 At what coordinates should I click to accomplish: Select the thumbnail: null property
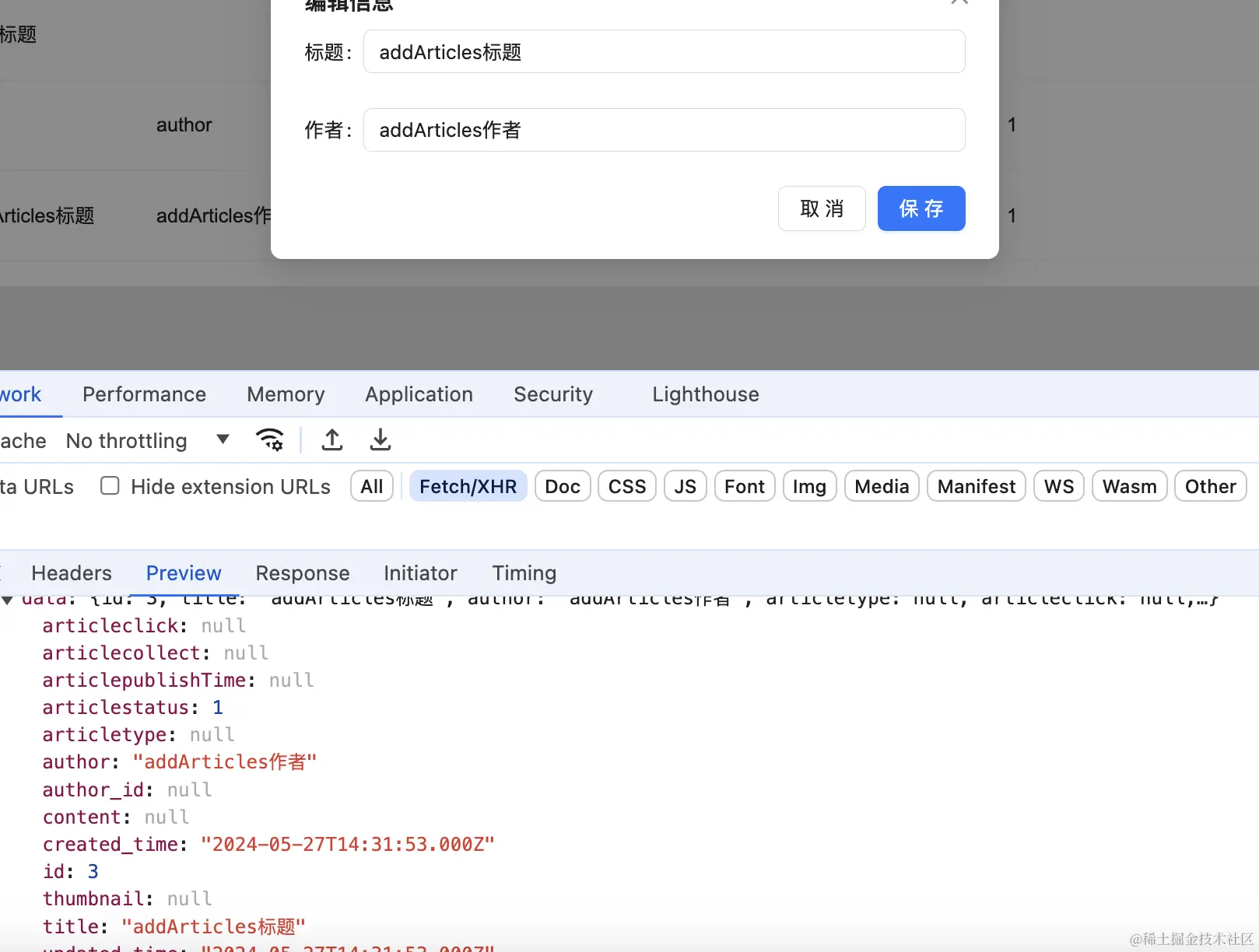pos(127,898)
